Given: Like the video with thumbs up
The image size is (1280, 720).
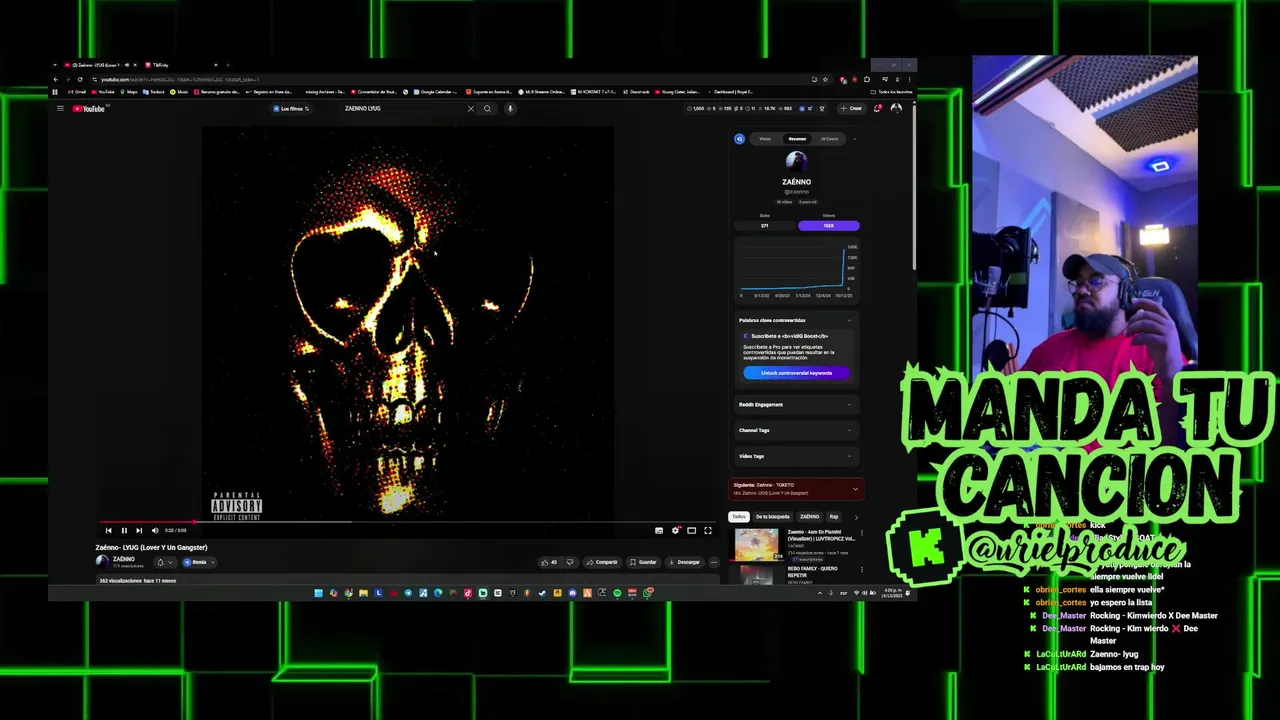Looking at the screenshot, I should tap(548, 562).
